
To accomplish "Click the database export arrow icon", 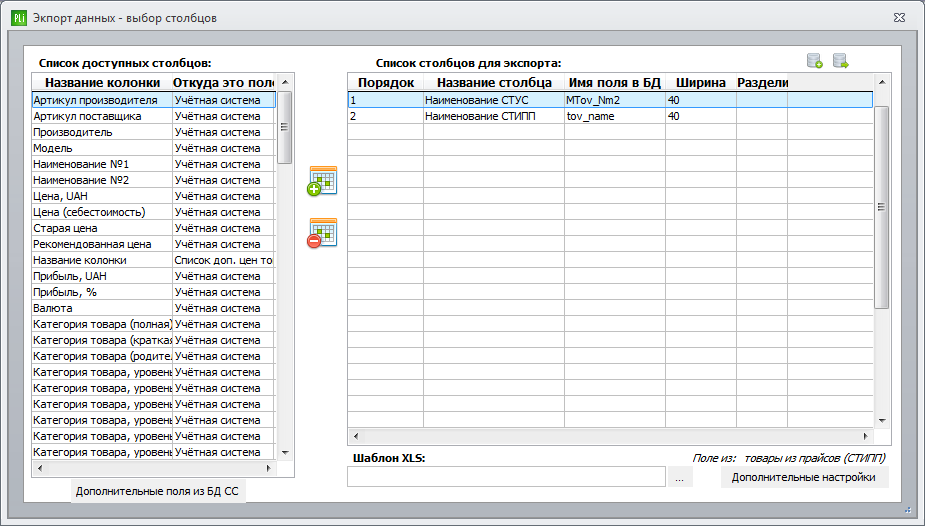I will pyautogui.click(x=841, y=61).
